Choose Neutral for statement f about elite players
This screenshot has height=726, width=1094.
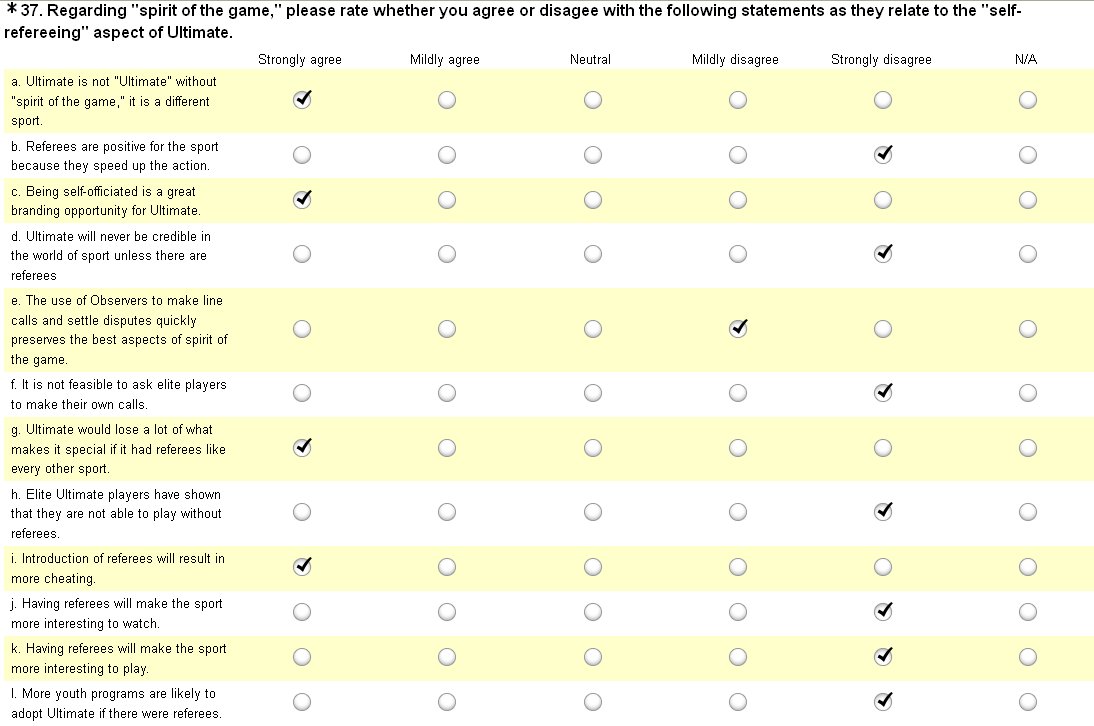pyautogui.click(x=592, y=393)
